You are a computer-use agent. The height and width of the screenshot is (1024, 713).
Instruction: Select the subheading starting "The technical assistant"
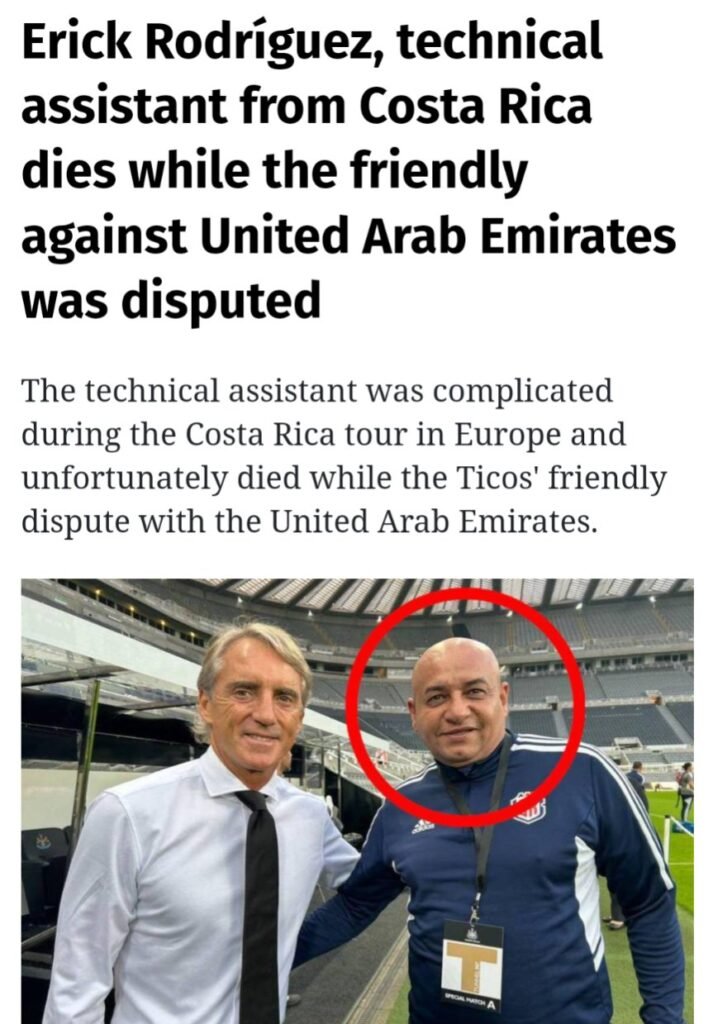[x=344, y=456]
